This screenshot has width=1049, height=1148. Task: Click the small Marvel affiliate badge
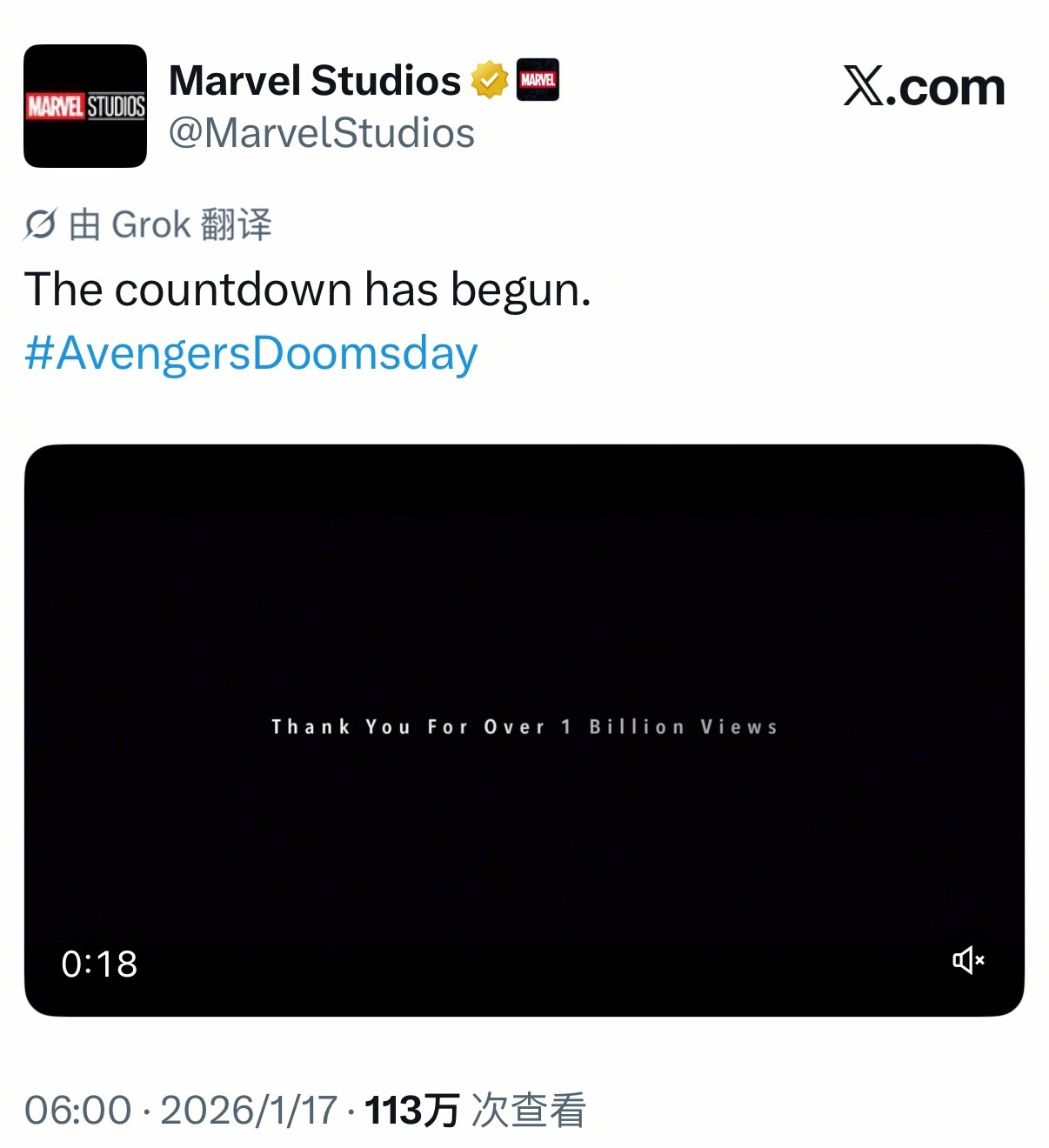coord(538,80)
